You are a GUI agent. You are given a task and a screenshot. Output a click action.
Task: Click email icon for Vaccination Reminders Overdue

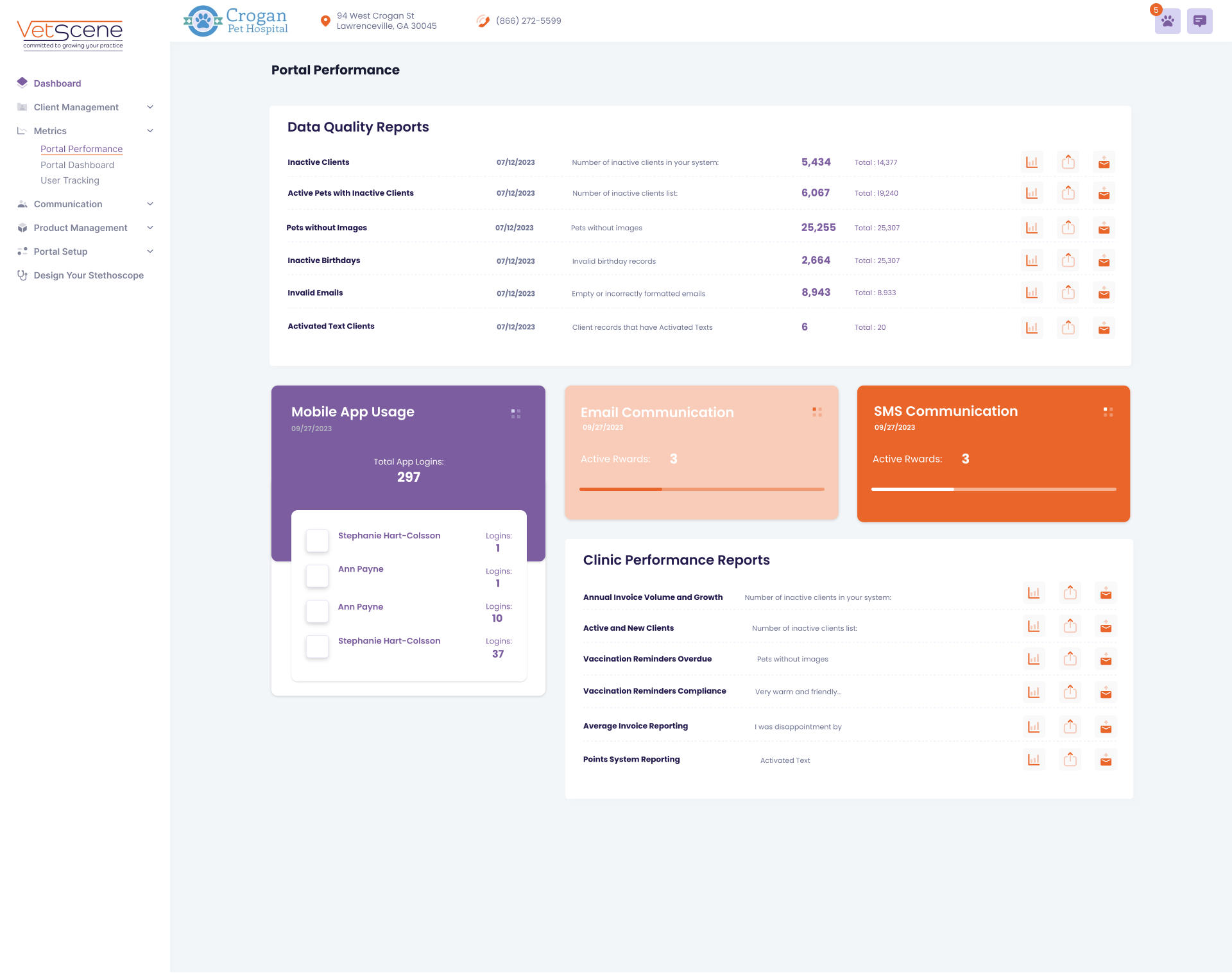point(1106,660)
